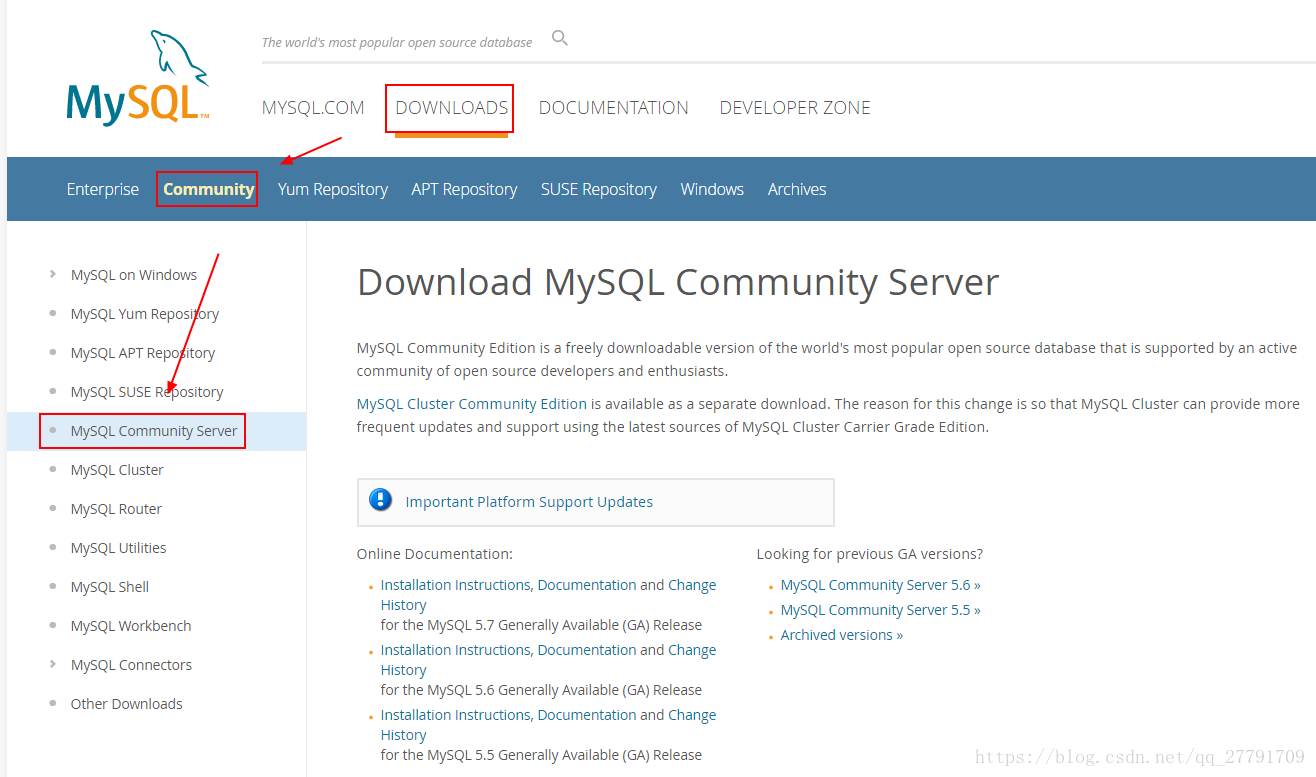Open MySQL Connectors sidebar link
Viewport: 1316px width, 777px height.
(x=131, y=665)
